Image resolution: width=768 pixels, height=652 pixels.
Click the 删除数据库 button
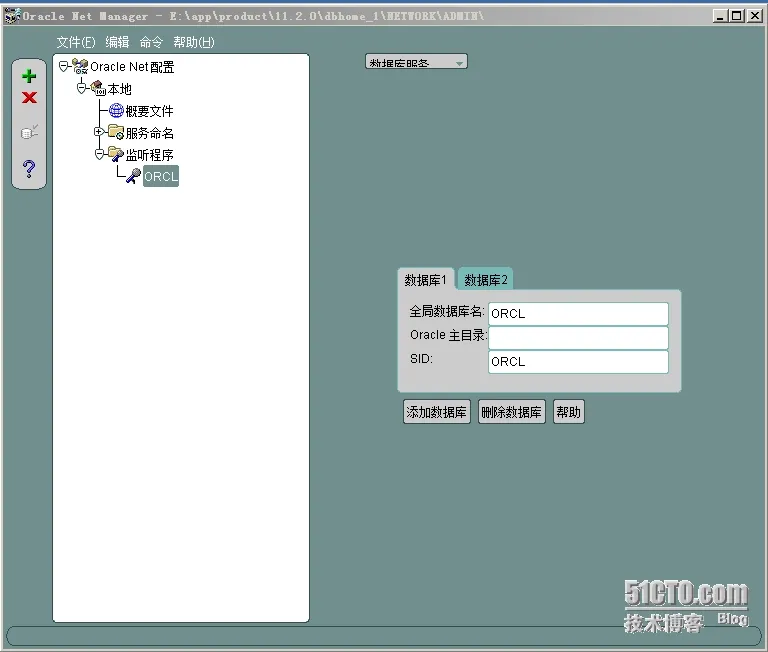511,412
